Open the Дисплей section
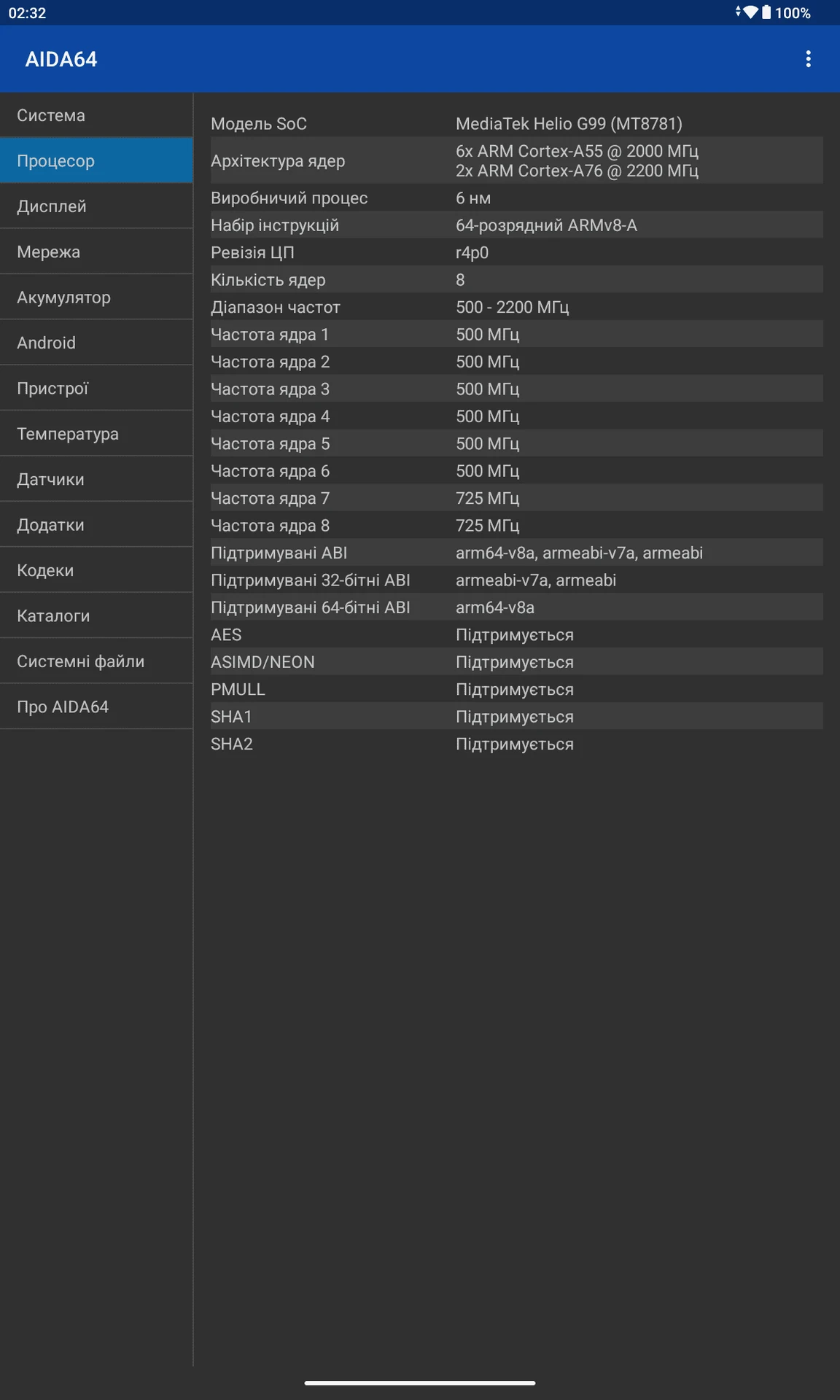The image size is (840, 1400). pos(96,206)
